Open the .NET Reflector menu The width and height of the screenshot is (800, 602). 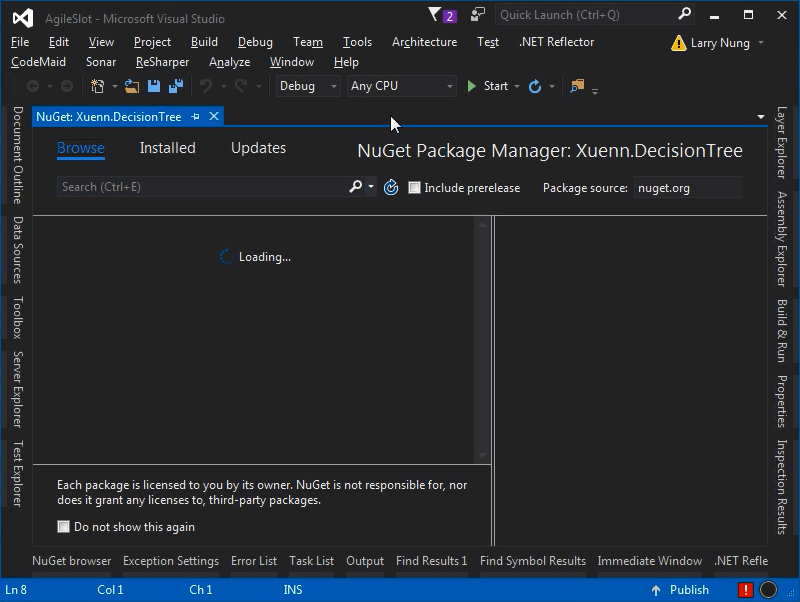point(556,42)
